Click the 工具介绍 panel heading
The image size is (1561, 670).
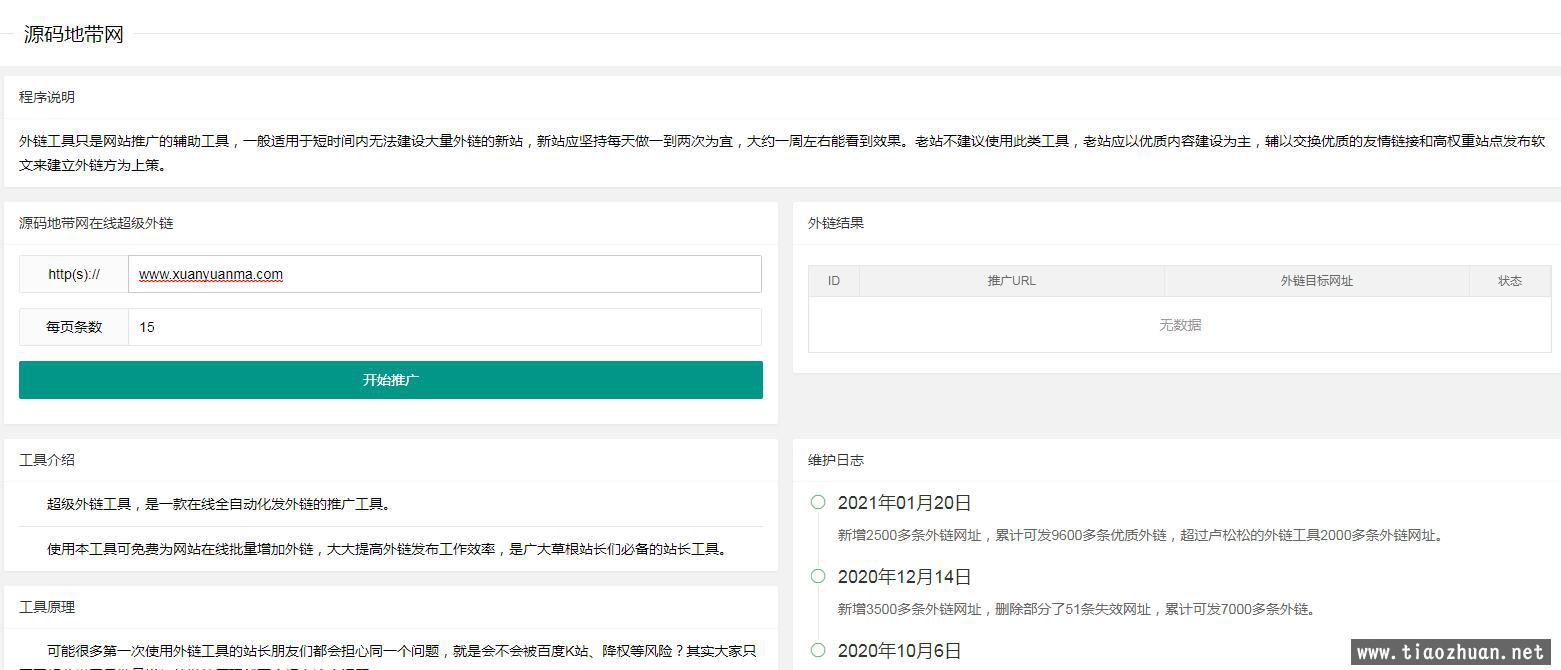[x=47, y=460]
